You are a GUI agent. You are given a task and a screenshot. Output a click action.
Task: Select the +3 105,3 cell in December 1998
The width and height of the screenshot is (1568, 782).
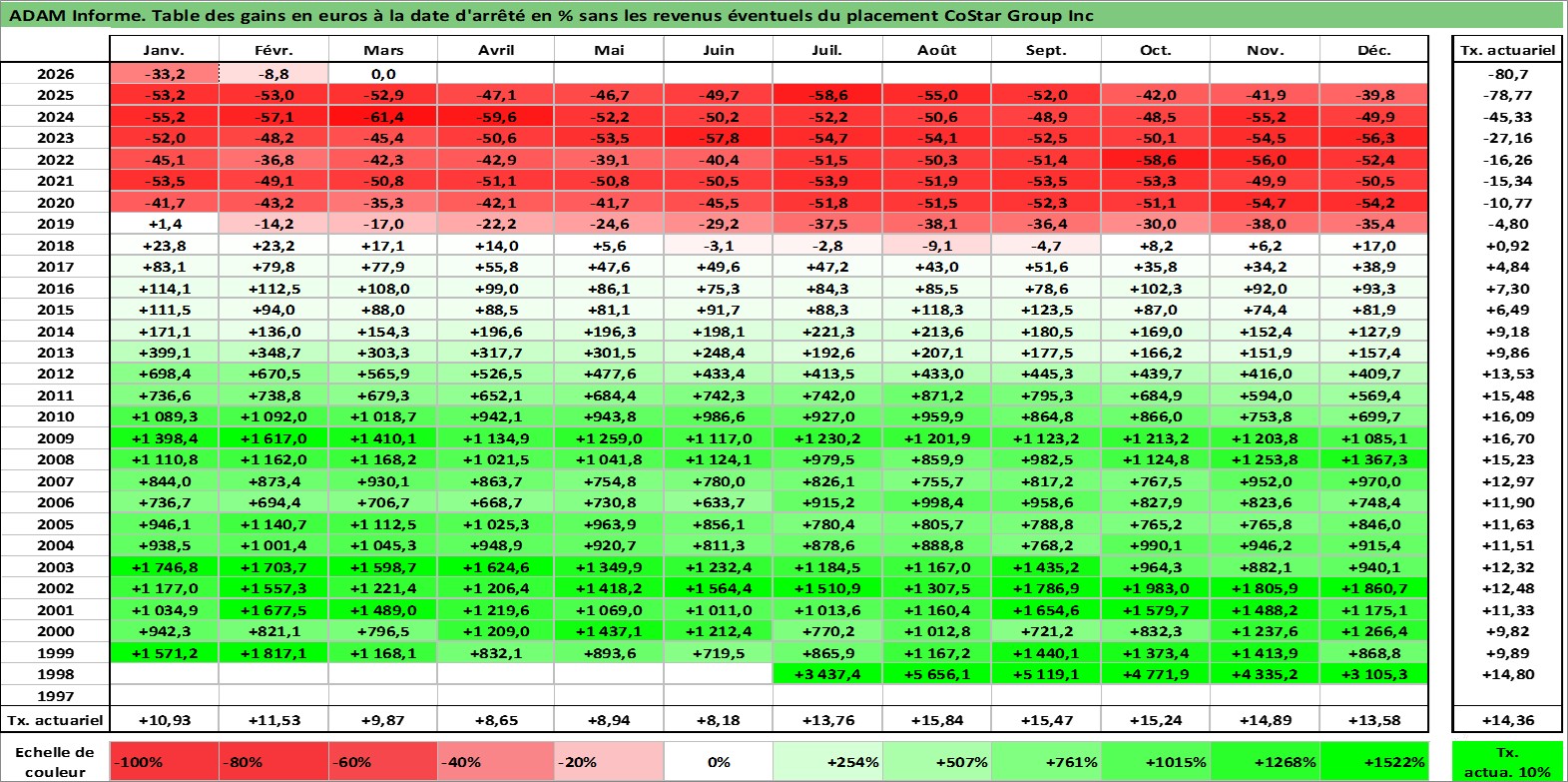coord(1373,674)
